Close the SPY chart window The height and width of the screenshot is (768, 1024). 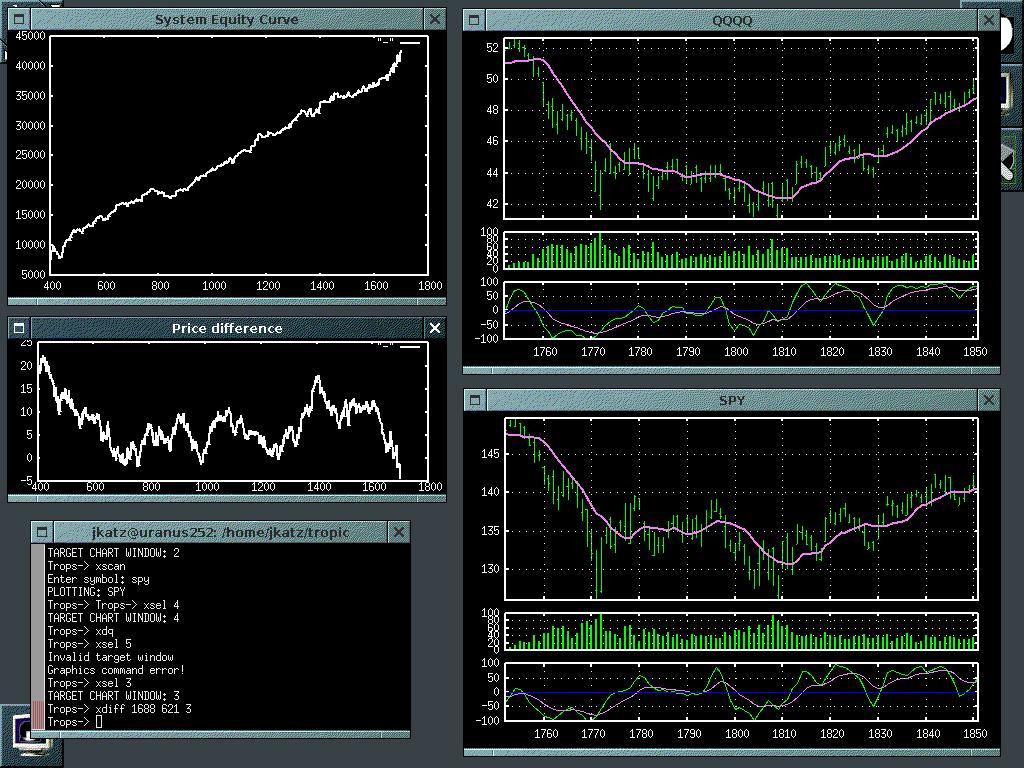[x=989, y=400]
